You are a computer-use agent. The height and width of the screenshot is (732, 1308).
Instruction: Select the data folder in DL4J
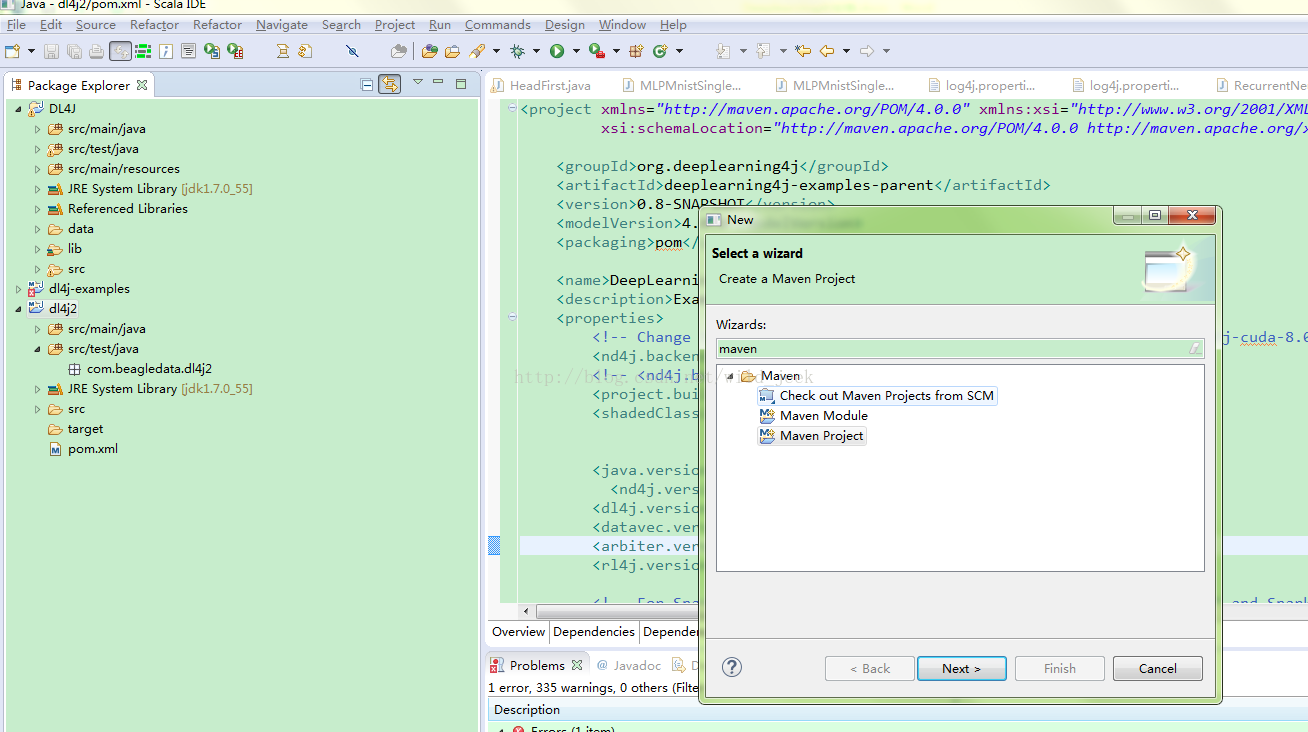click(x=71, y=229)
